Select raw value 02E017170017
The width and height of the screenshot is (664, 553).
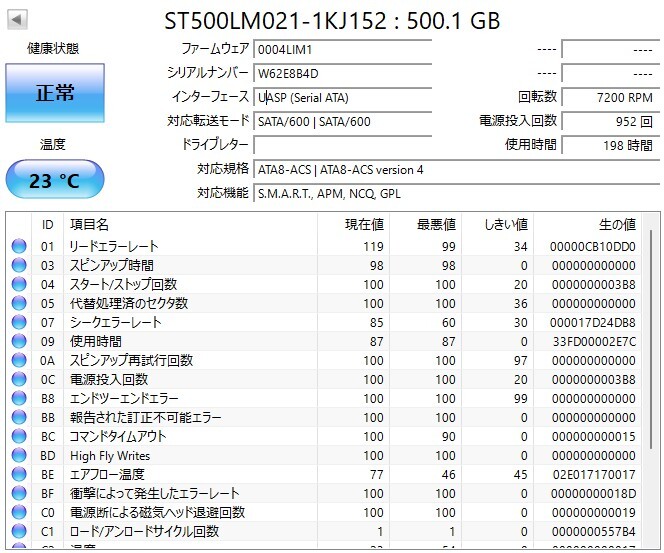click(594, 475)
